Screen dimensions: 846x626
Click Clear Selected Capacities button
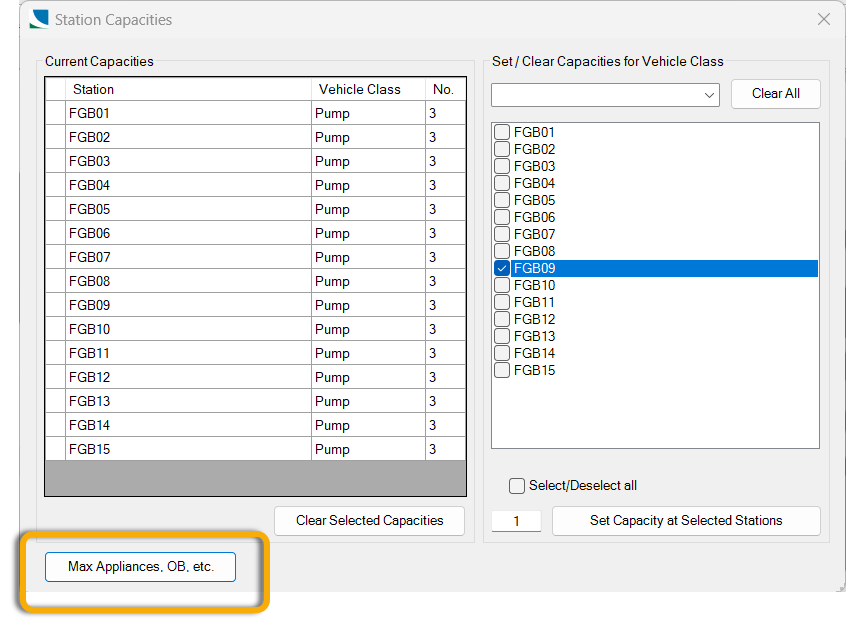[369, 520]
